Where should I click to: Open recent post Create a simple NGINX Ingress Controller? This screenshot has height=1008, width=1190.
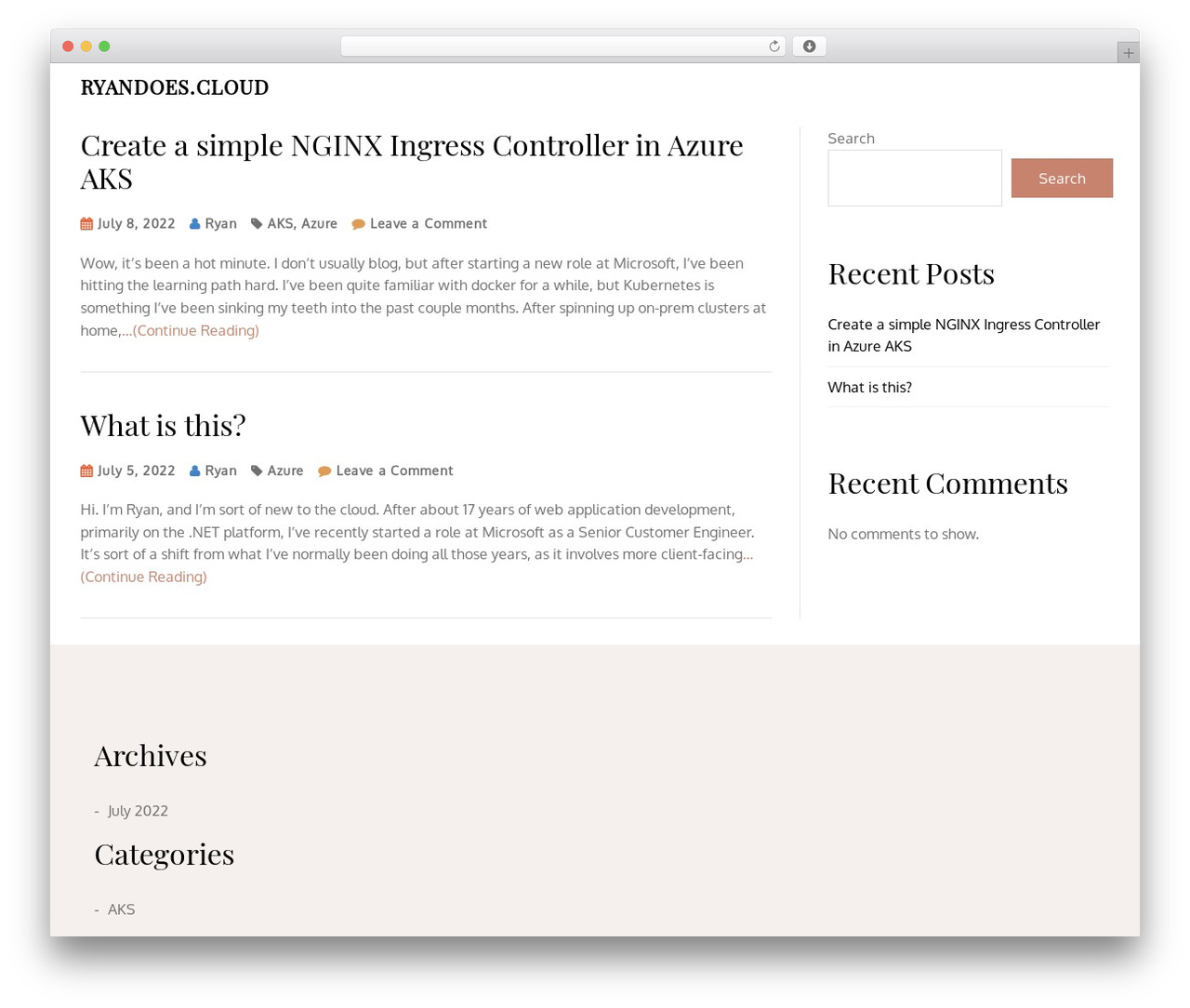pos(964,335)
